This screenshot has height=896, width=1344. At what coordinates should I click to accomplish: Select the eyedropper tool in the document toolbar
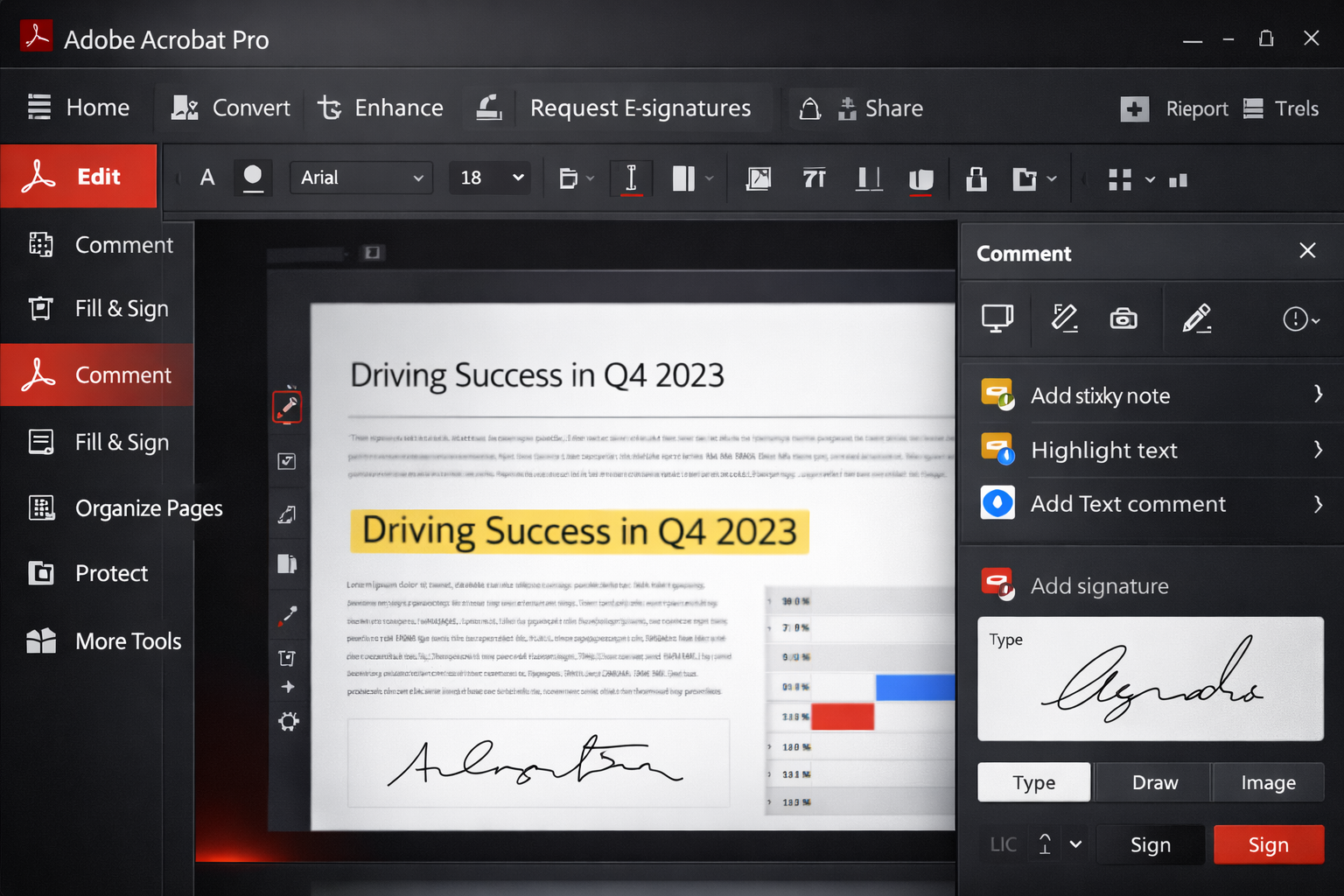pos(289,616)
